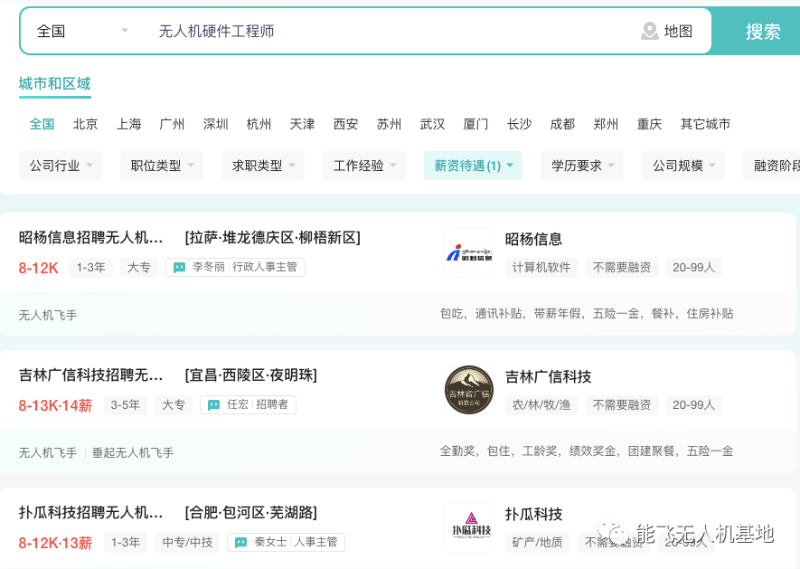
Task: Click the 农/林/牧/渔 industry tag
Action: pos(541,405)
